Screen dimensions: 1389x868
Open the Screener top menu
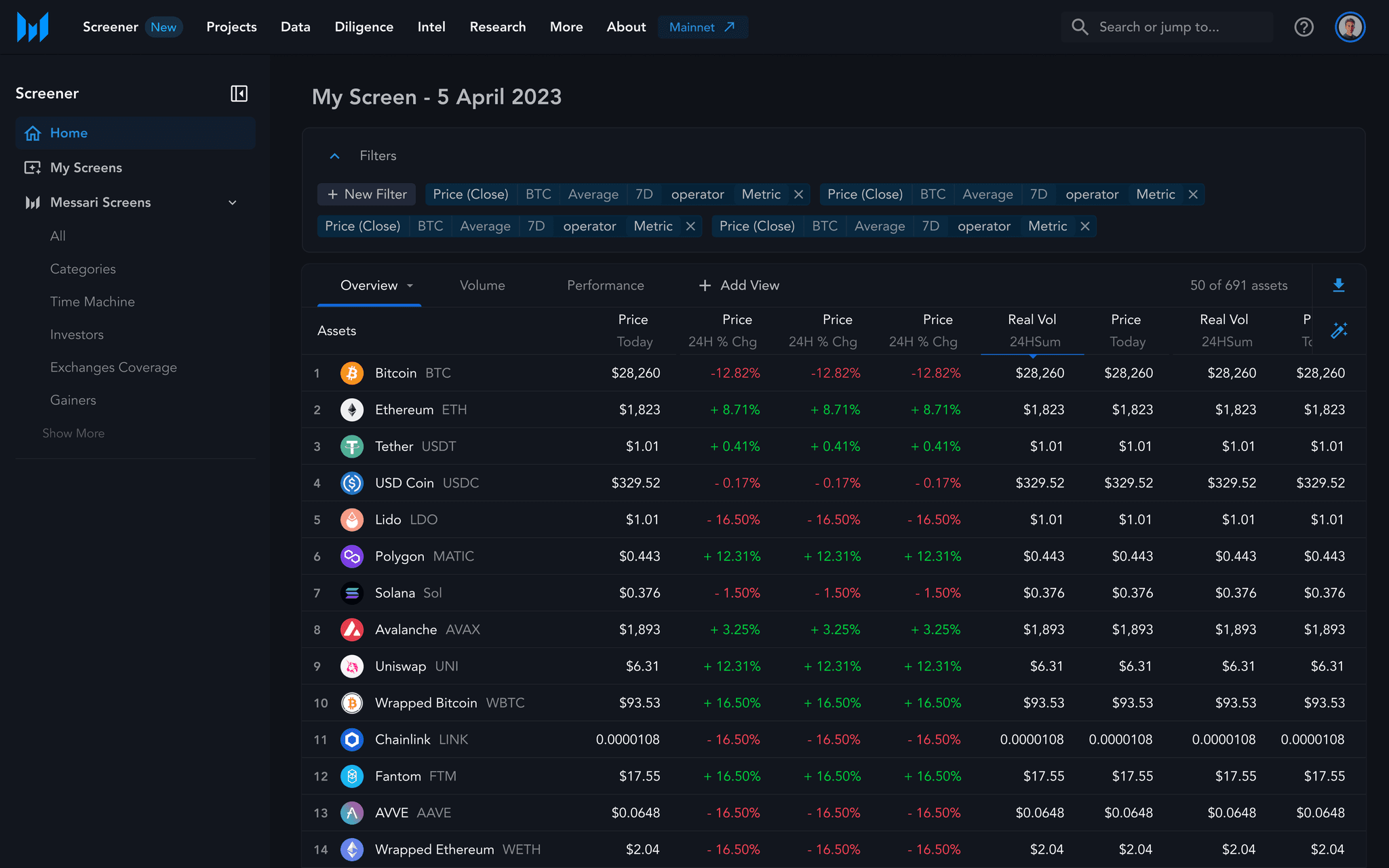pos(111,27)
